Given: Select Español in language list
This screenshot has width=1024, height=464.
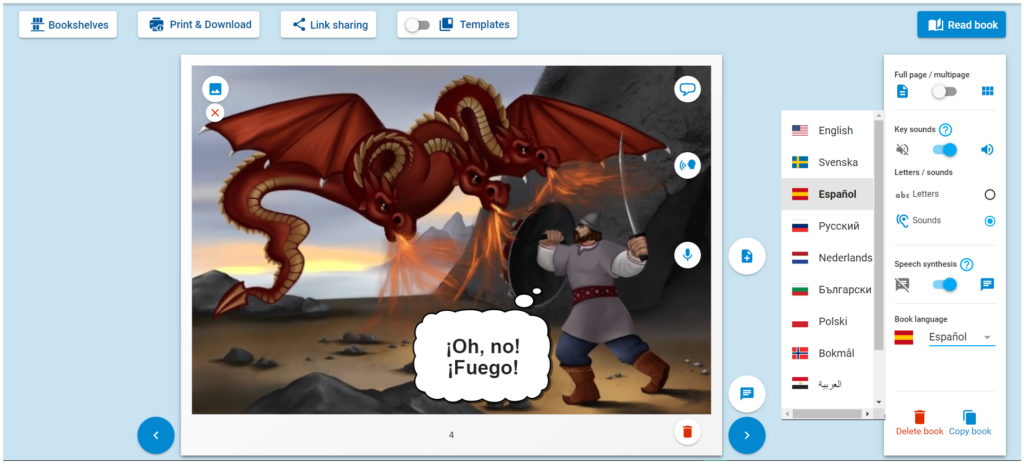Looking at the screenshot, I should click(827, 194).
